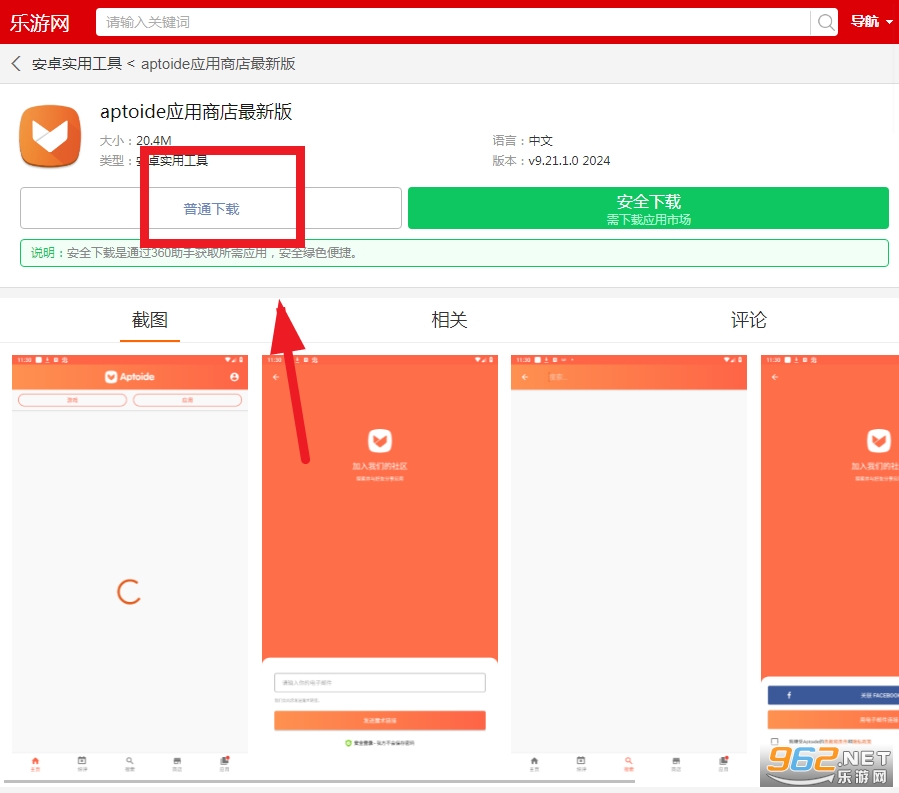This screenshot has height=793, width=899.
Task: Click the green 安全下载 button
Action: [x=648, y=208]
